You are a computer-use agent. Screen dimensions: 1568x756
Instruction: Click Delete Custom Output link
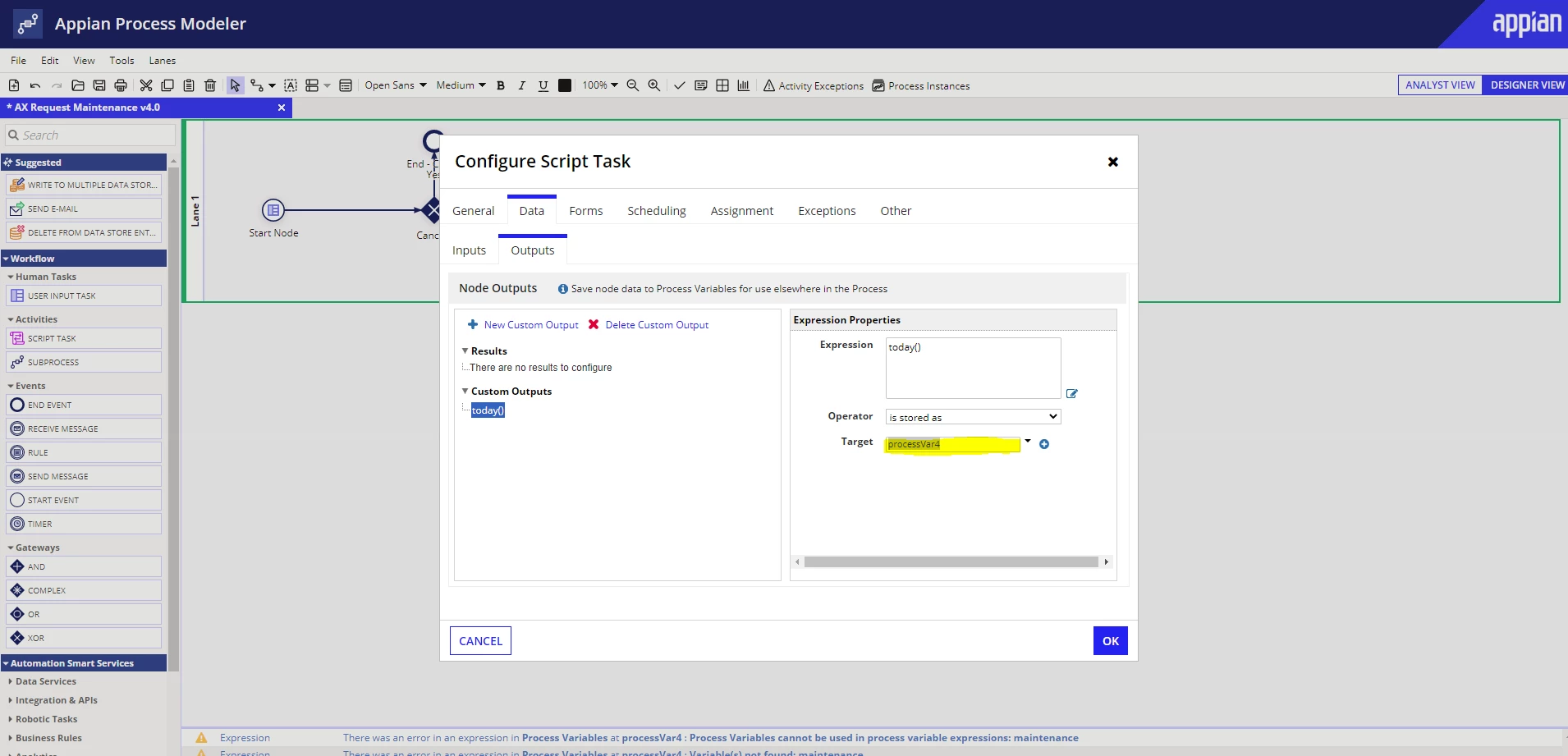click(x=649, y=325)
